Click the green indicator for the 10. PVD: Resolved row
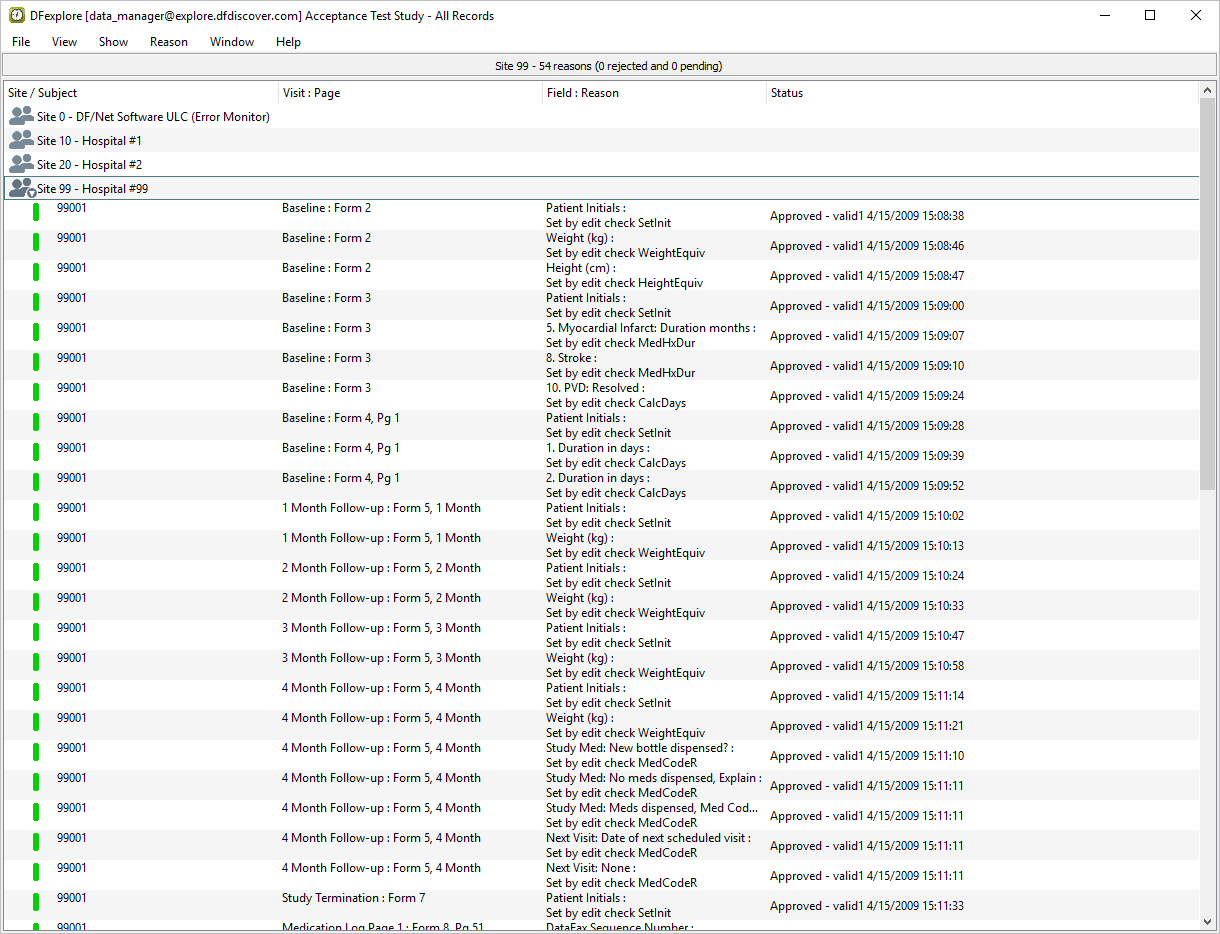The image size is (1220, 934). (x=36, y=391)
